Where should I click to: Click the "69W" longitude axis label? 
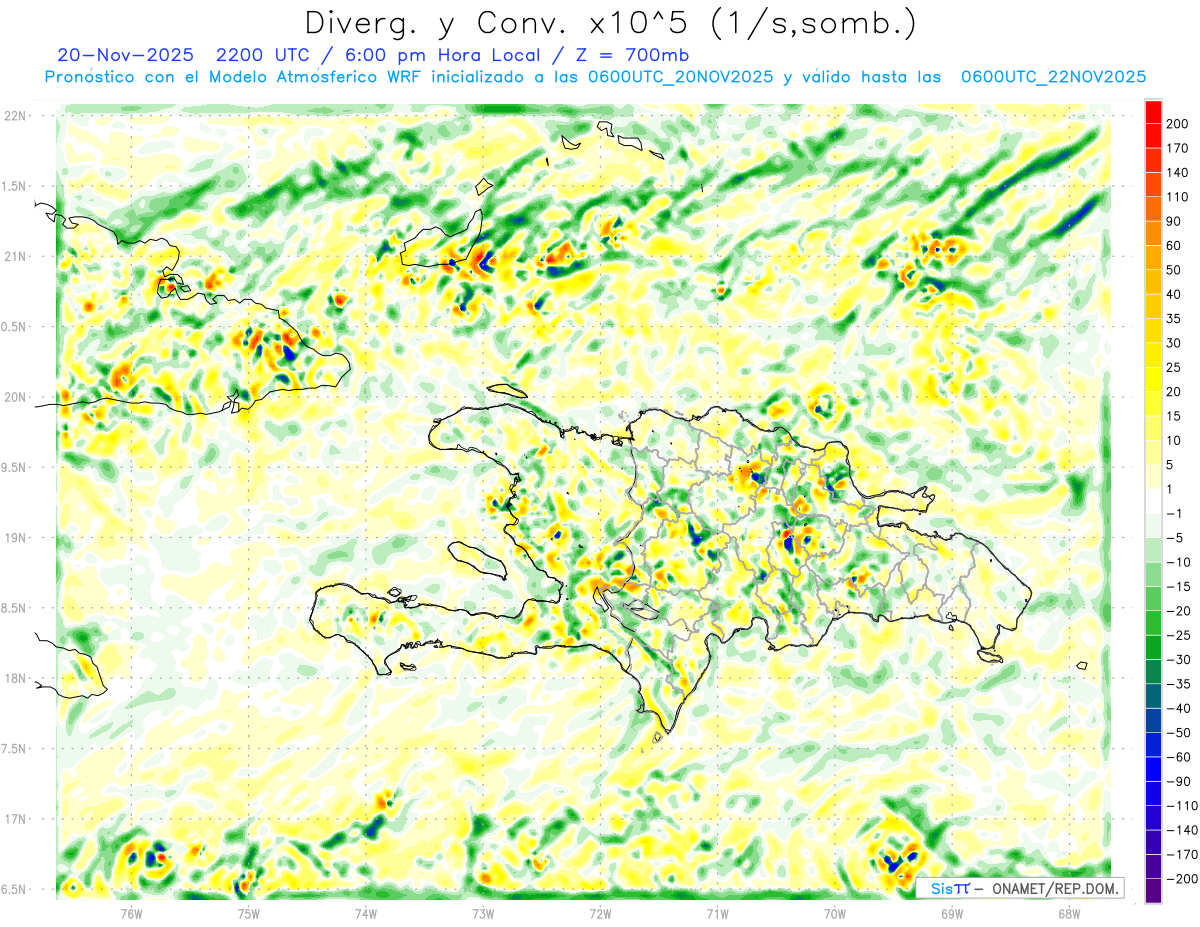click(952, 913)
